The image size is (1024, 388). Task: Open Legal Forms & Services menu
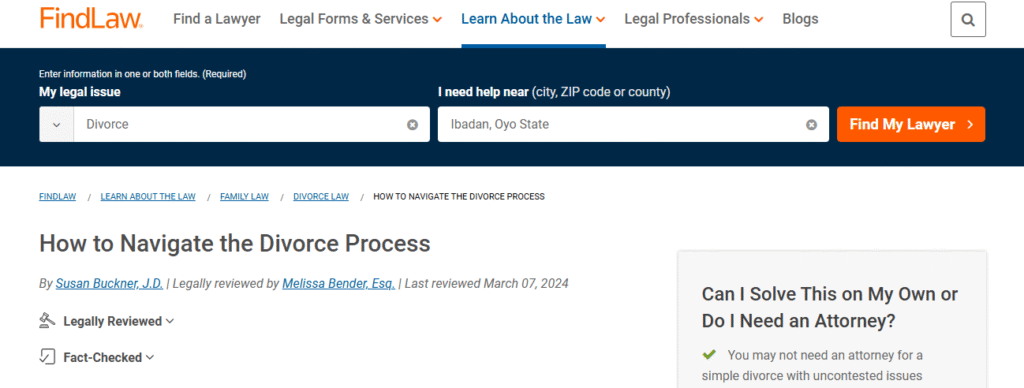click(360, 19)
